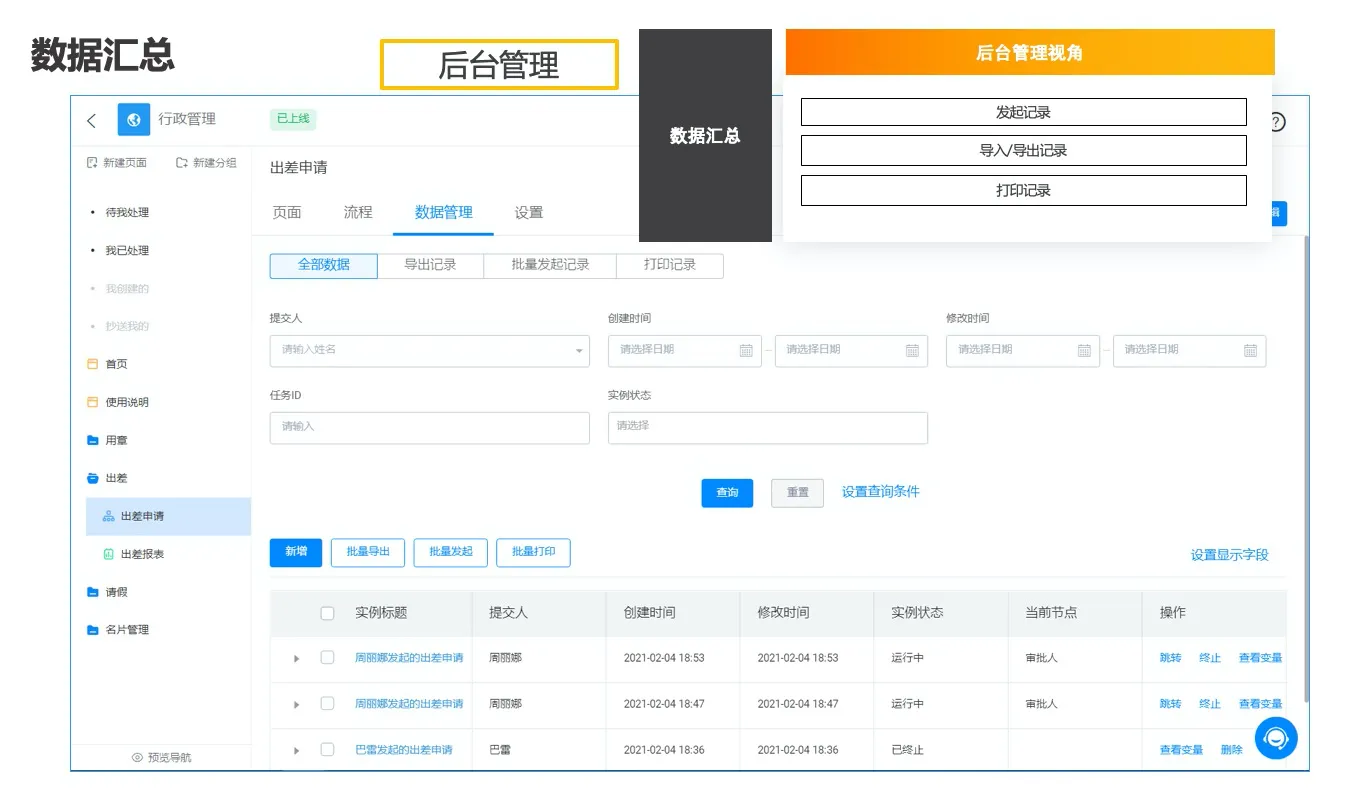Image resolution: width=1359 pixels, height=788 pixels.
Task: Click the blue 查询 button
Action: click(727, 493)
